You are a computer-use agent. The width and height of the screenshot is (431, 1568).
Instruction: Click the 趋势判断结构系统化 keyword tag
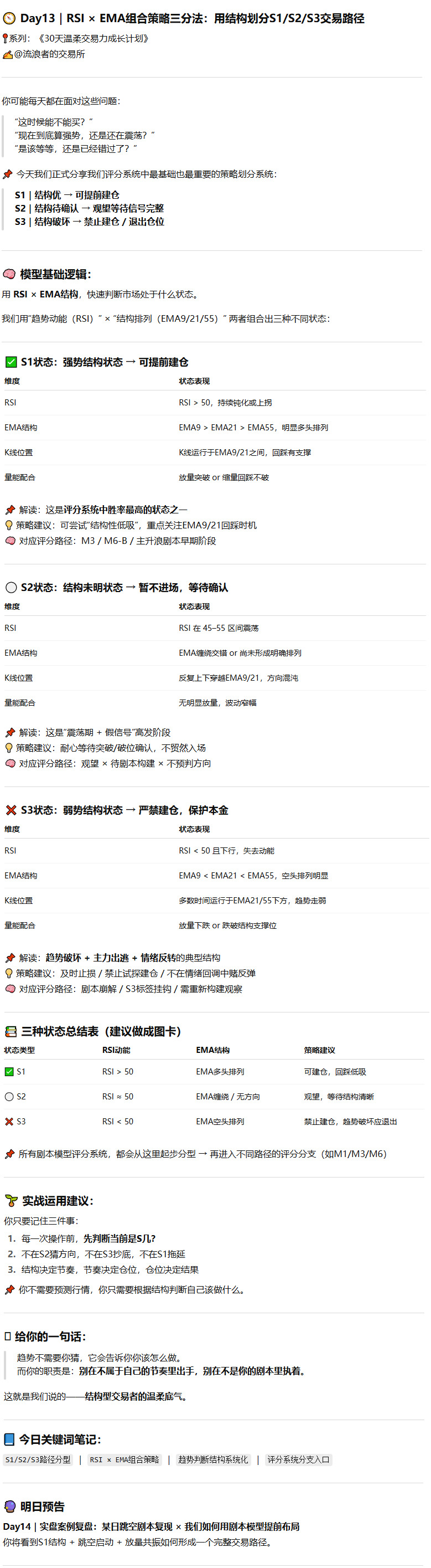[213, 1459]
